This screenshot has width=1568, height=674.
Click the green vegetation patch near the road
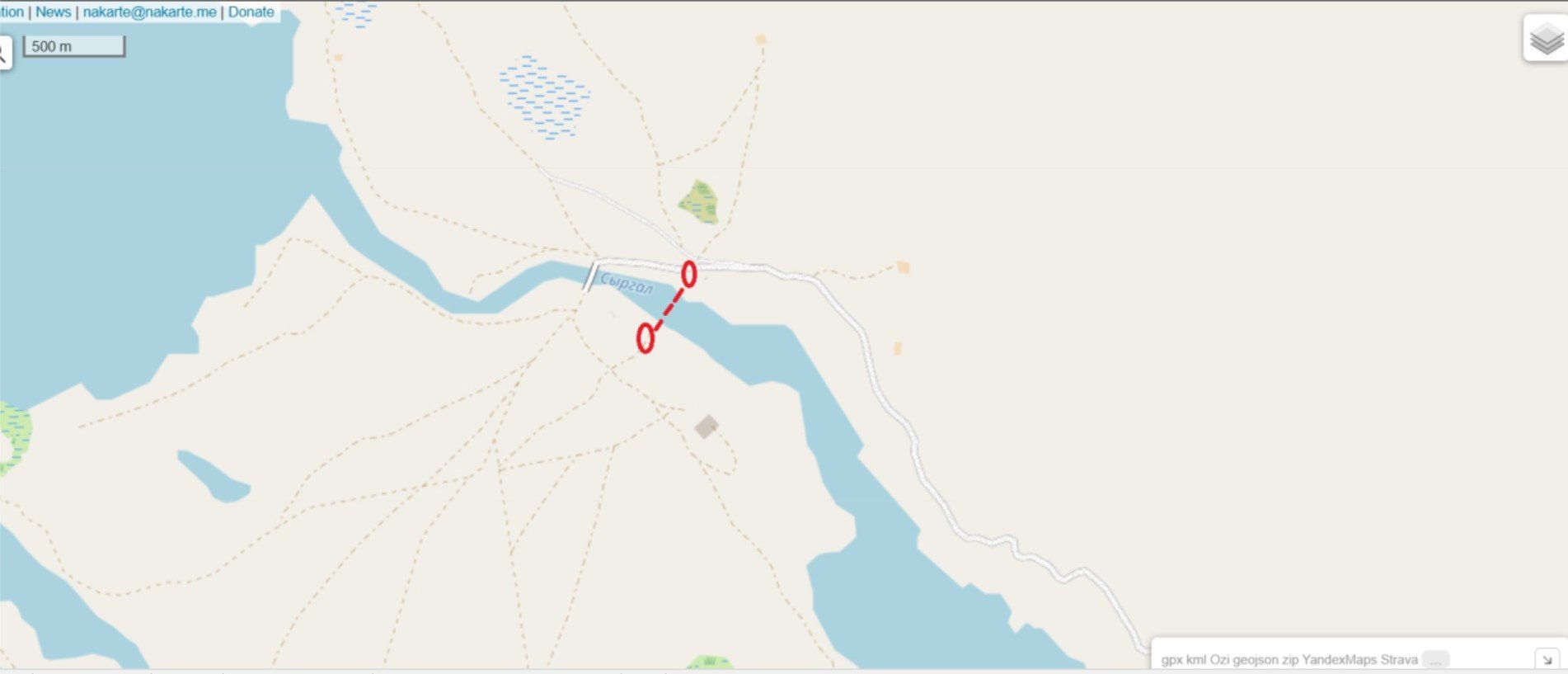click(699, 202)
